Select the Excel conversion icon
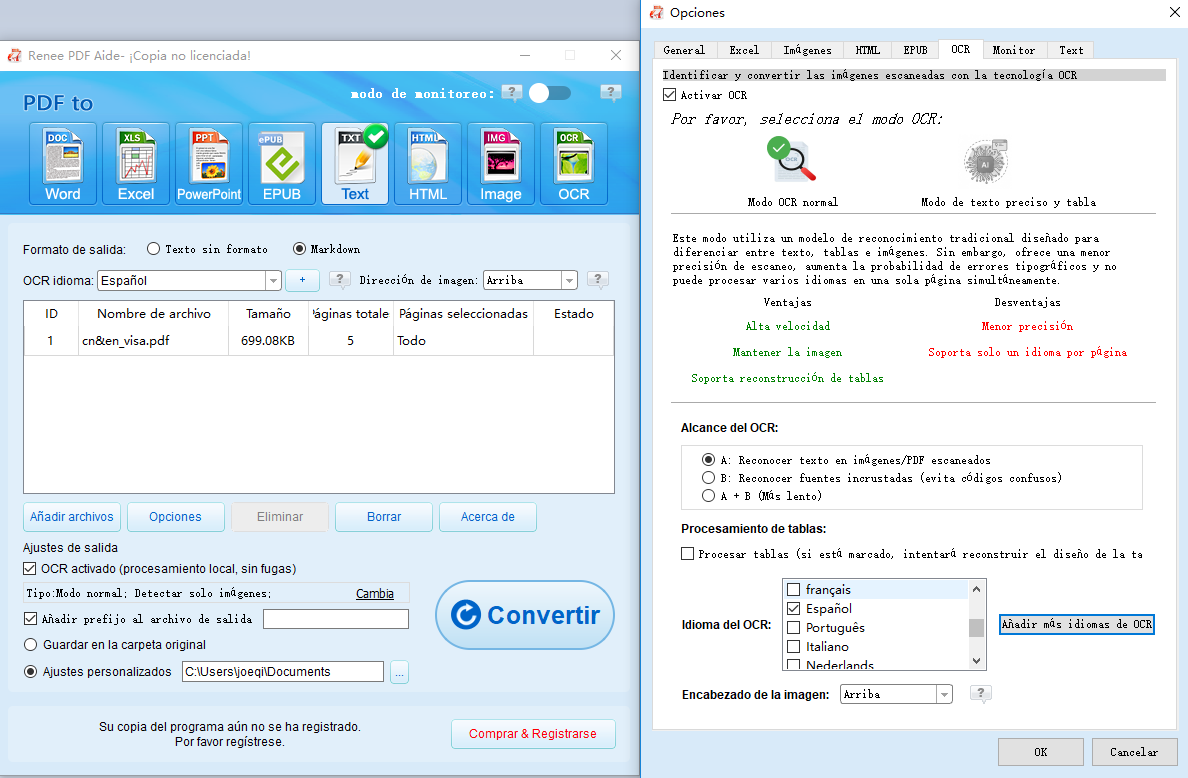The height and width of the screenshot is (778, 1188). (x=135, y=162)
